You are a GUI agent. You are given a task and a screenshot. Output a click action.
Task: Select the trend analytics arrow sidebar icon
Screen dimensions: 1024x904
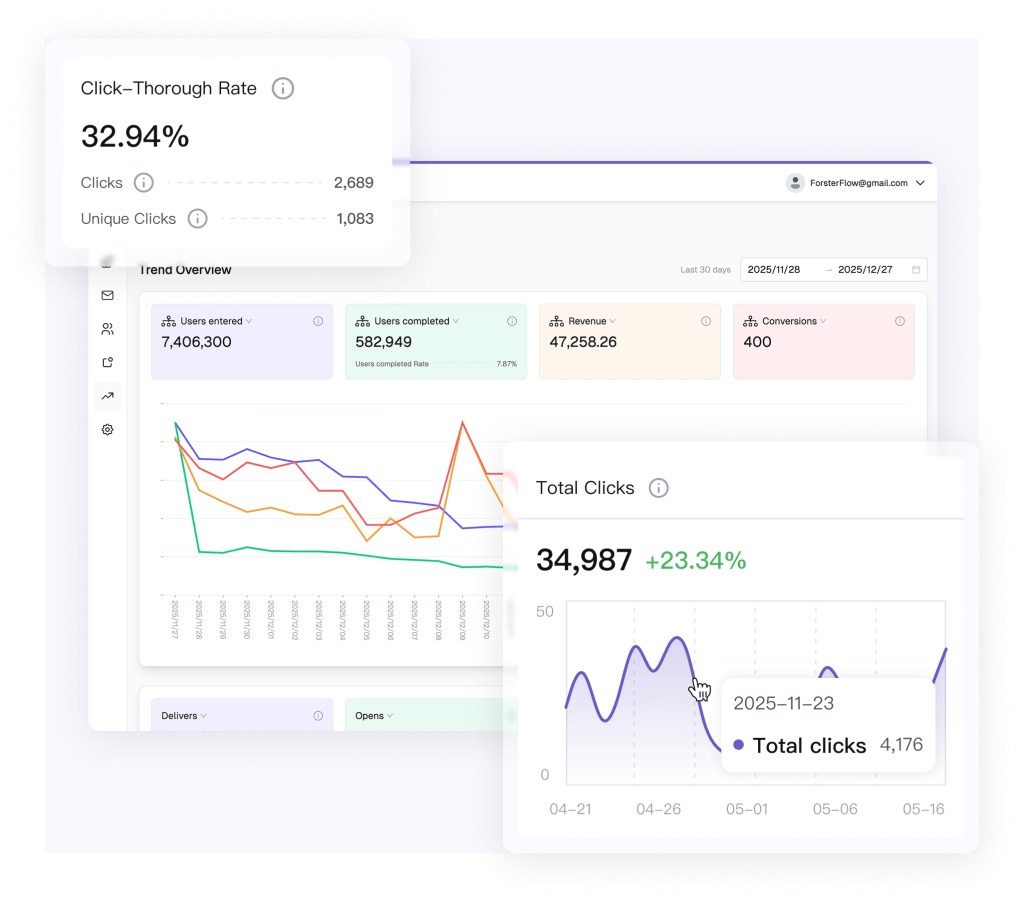pos(108,396)
